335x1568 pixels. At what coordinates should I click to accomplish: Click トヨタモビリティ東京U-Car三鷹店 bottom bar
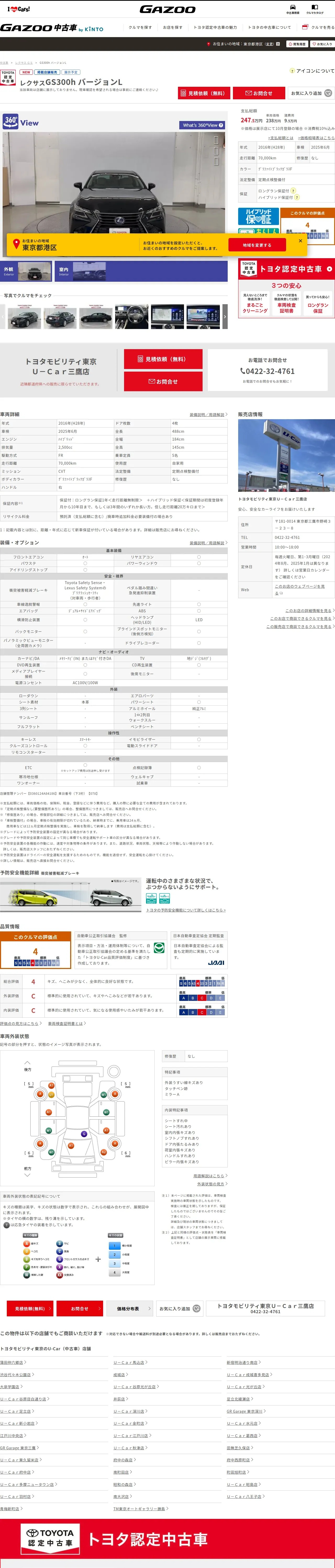point(266,1309)
